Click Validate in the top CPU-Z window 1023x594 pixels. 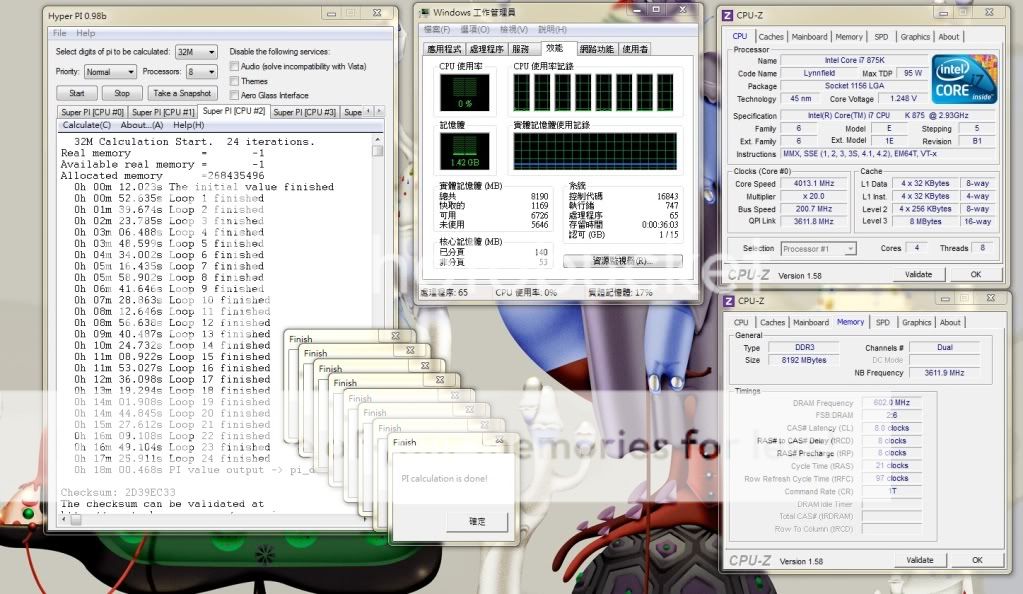point(918,275)
